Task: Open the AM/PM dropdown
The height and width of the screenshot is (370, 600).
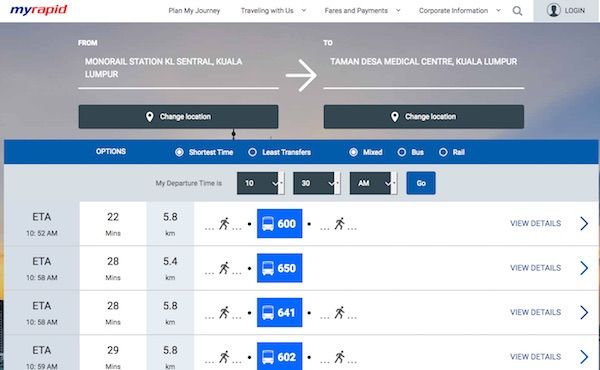Action: pos(373,183)
